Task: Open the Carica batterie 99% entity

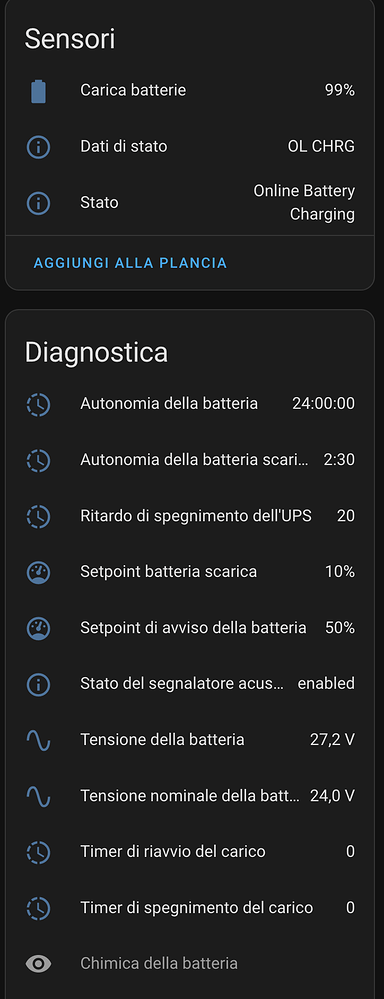Action: tap(190, 90)
